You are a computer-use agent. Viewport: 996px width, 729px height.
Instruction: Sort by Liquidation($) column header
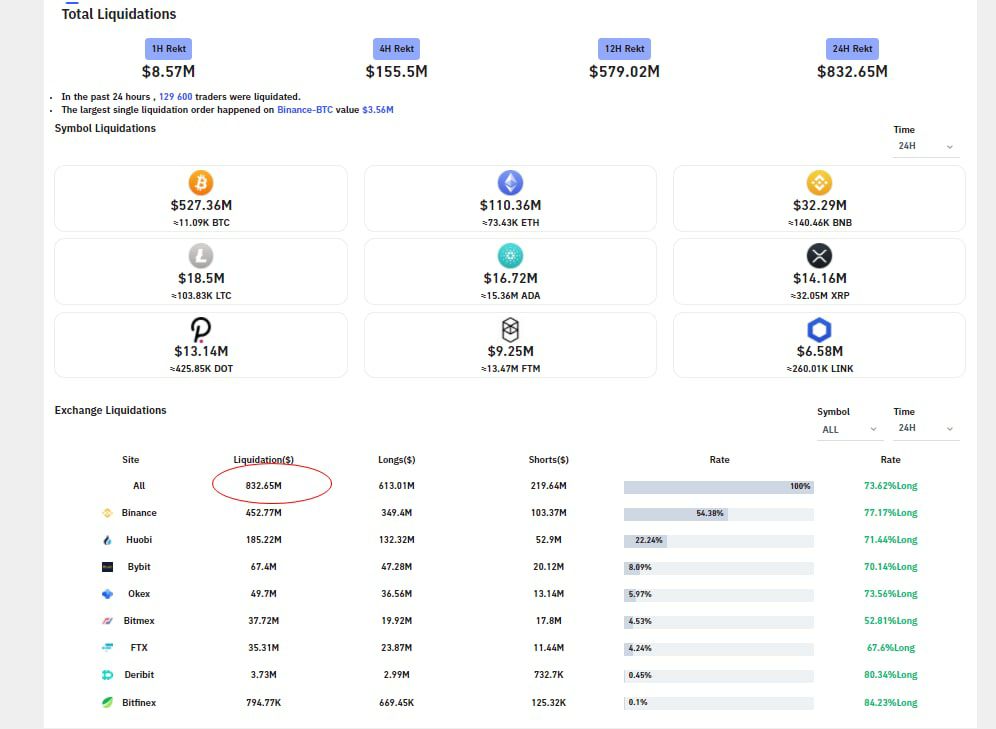[264, 460]
